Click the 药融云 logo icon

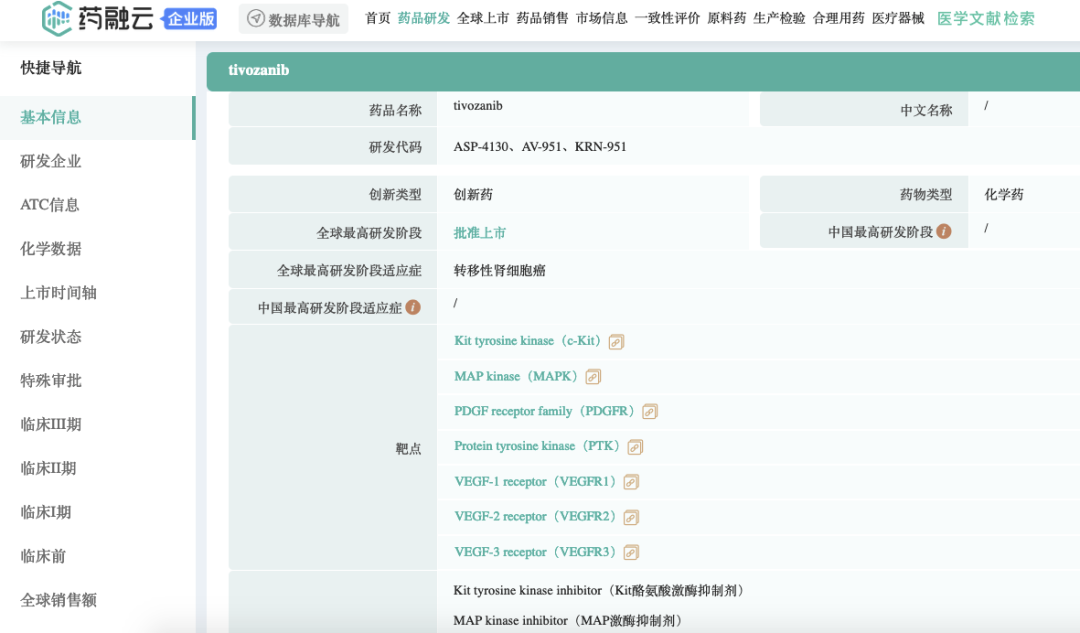56,19
